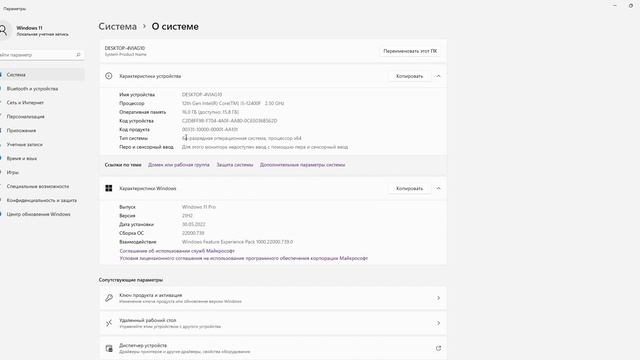Click chevron on Ключ продукта row
Image resolution: width=640 pixels, height=360 pixels.
pyautogui.click(x=438, y=298)
